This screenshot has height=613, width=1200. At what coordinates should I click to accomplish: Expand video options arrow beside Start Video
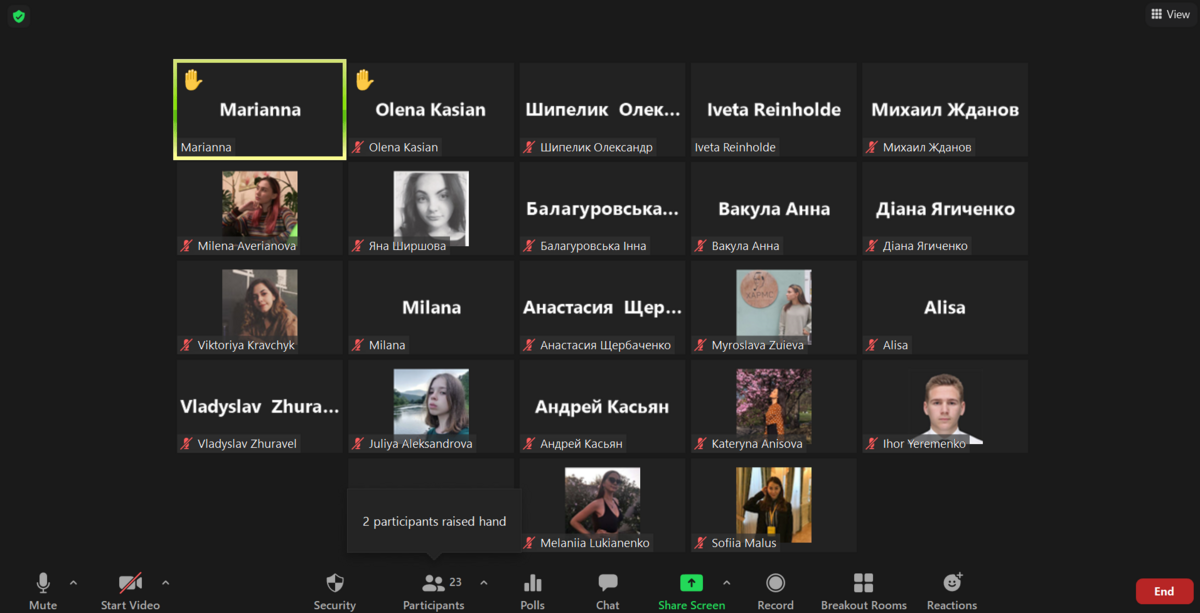coord(165,583)
